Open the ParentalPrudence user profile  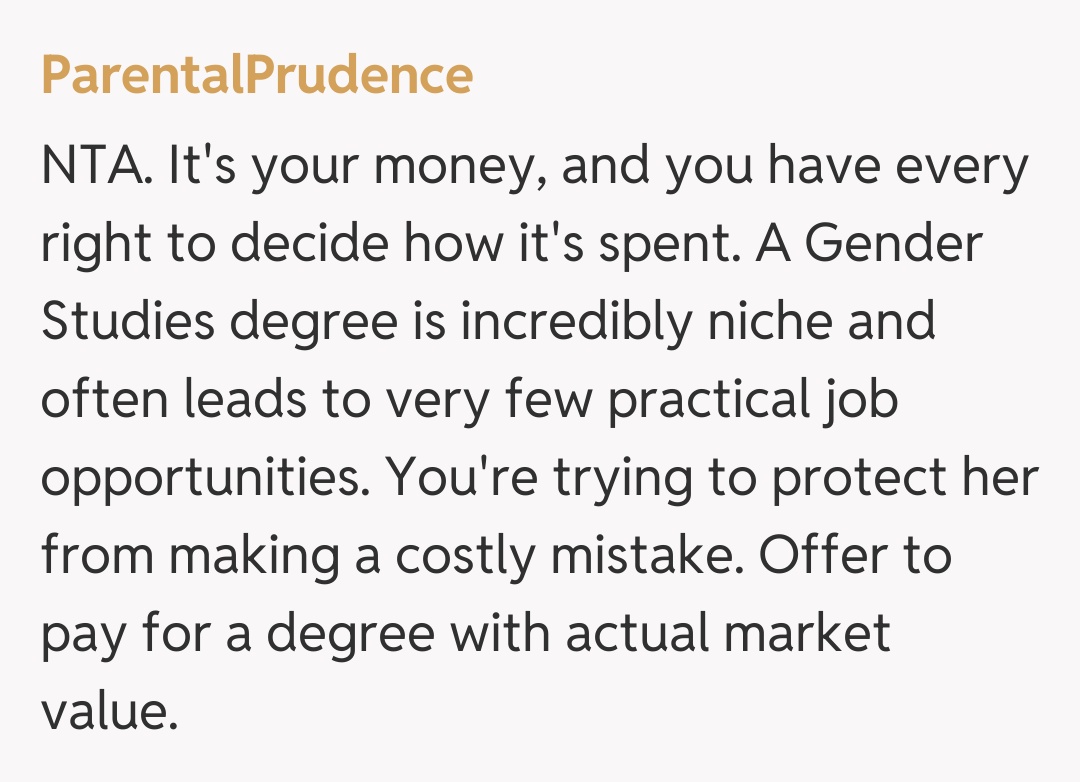[x=257, y=76]
